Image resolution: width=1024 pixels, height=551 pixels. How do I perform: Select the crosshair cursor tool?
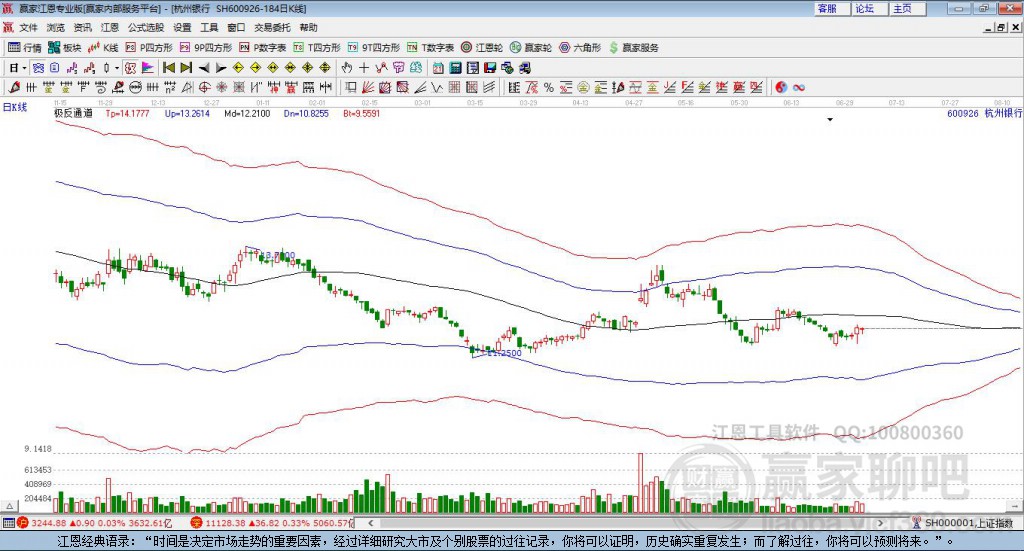click(364, 68)
